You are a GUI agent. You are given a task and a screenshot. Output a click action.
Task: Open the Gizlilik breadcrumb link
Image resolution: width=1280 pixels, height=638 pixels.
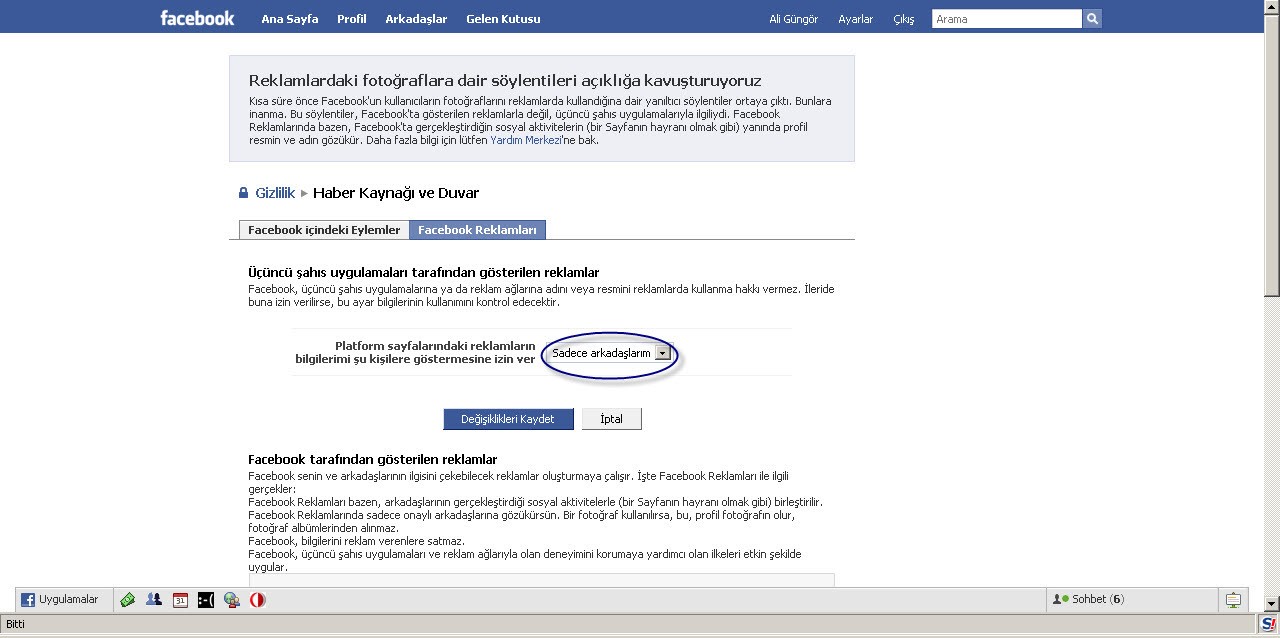275,193
